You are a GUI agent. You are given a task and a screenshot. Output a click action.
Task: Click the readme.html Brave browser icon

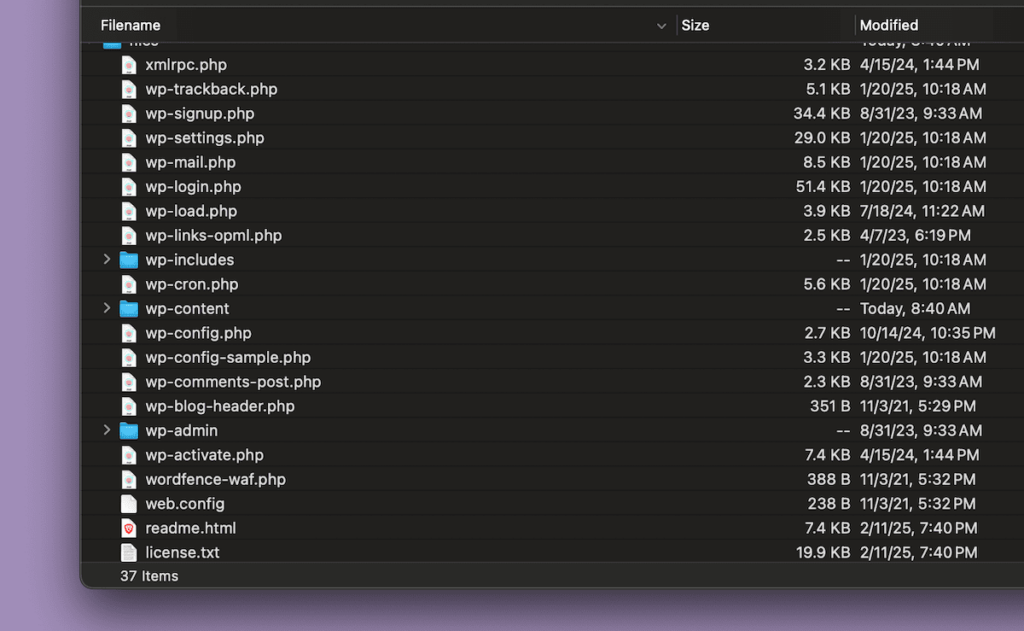[x=128, y=528]
